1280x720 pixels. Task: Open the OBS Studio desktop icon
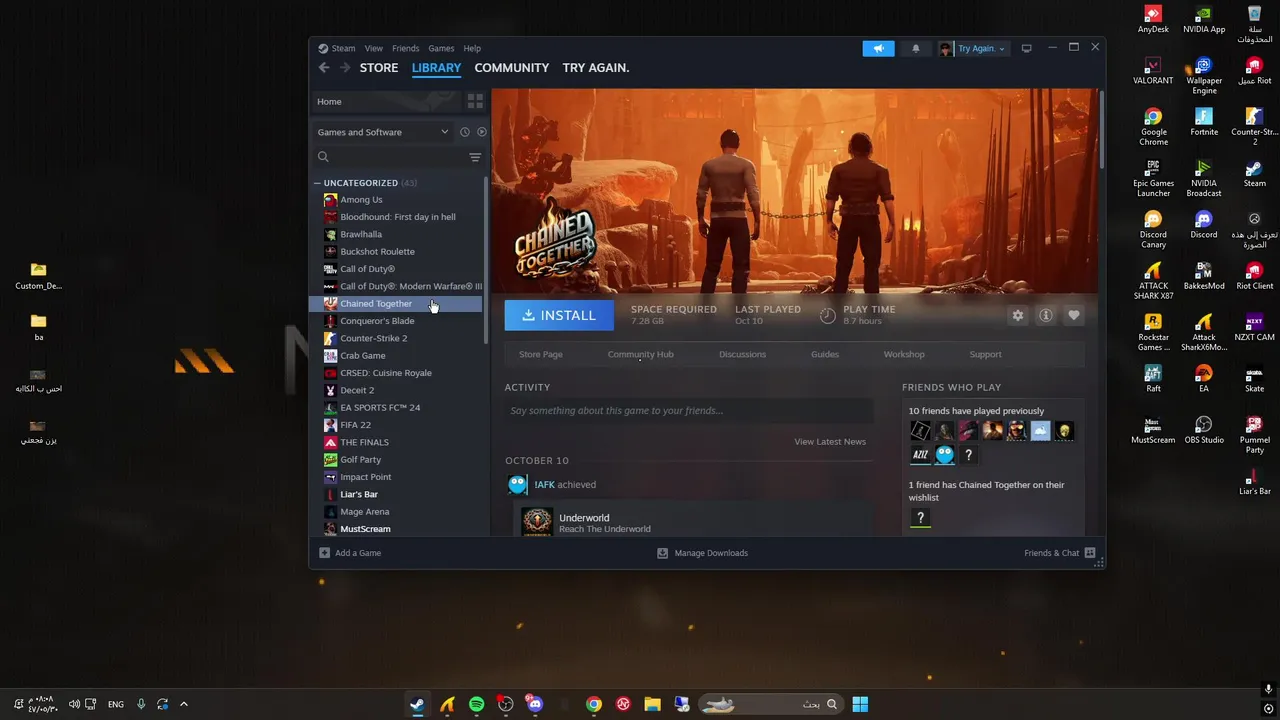pyautogui.click(x=1204, y=429)
